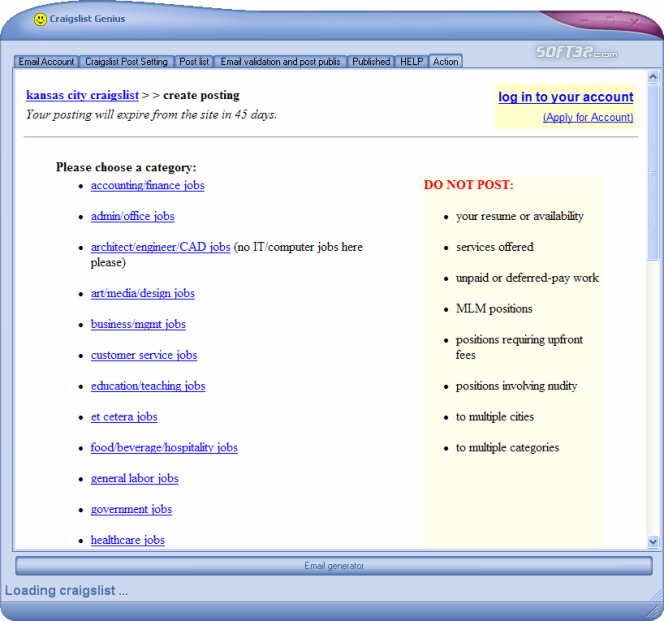Select the Action tab
Image resolution: width=664 pixels, height=621 pixels.
pos(445,62)
